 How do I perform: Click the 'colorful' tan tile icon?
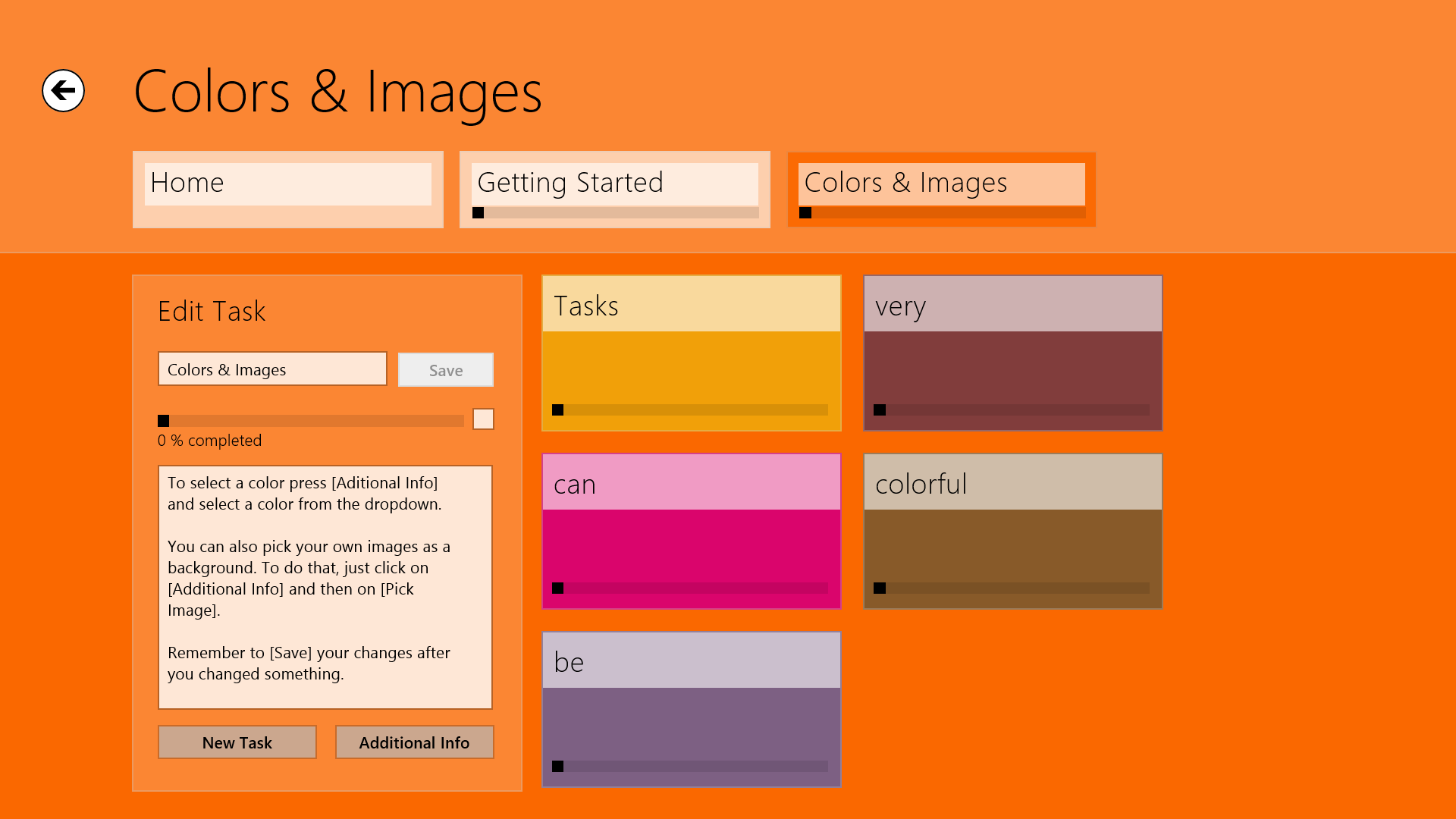pos(1012,530)
